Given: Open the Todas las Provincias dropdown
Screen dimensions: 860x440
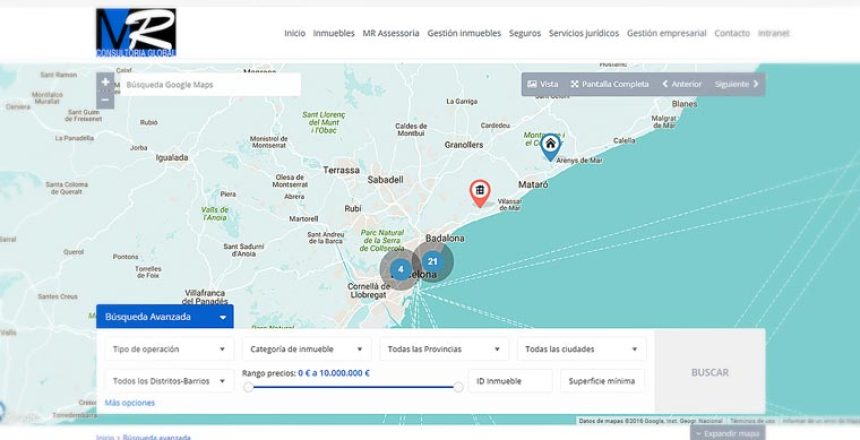Looking at the screenshot, I should [444, 349].
